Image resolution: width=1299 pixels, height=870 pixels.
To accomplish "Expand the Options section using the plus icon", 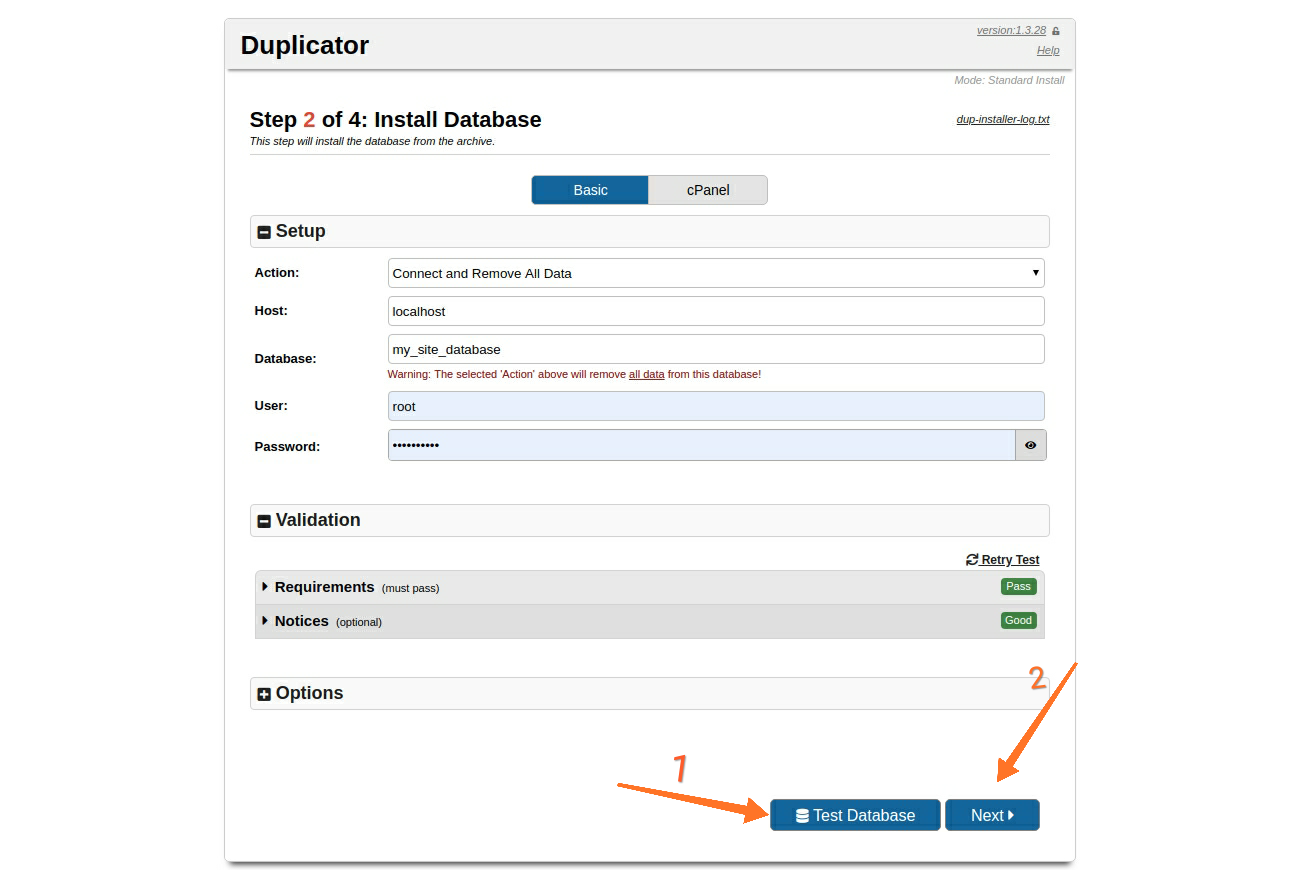I will point(264,694).
